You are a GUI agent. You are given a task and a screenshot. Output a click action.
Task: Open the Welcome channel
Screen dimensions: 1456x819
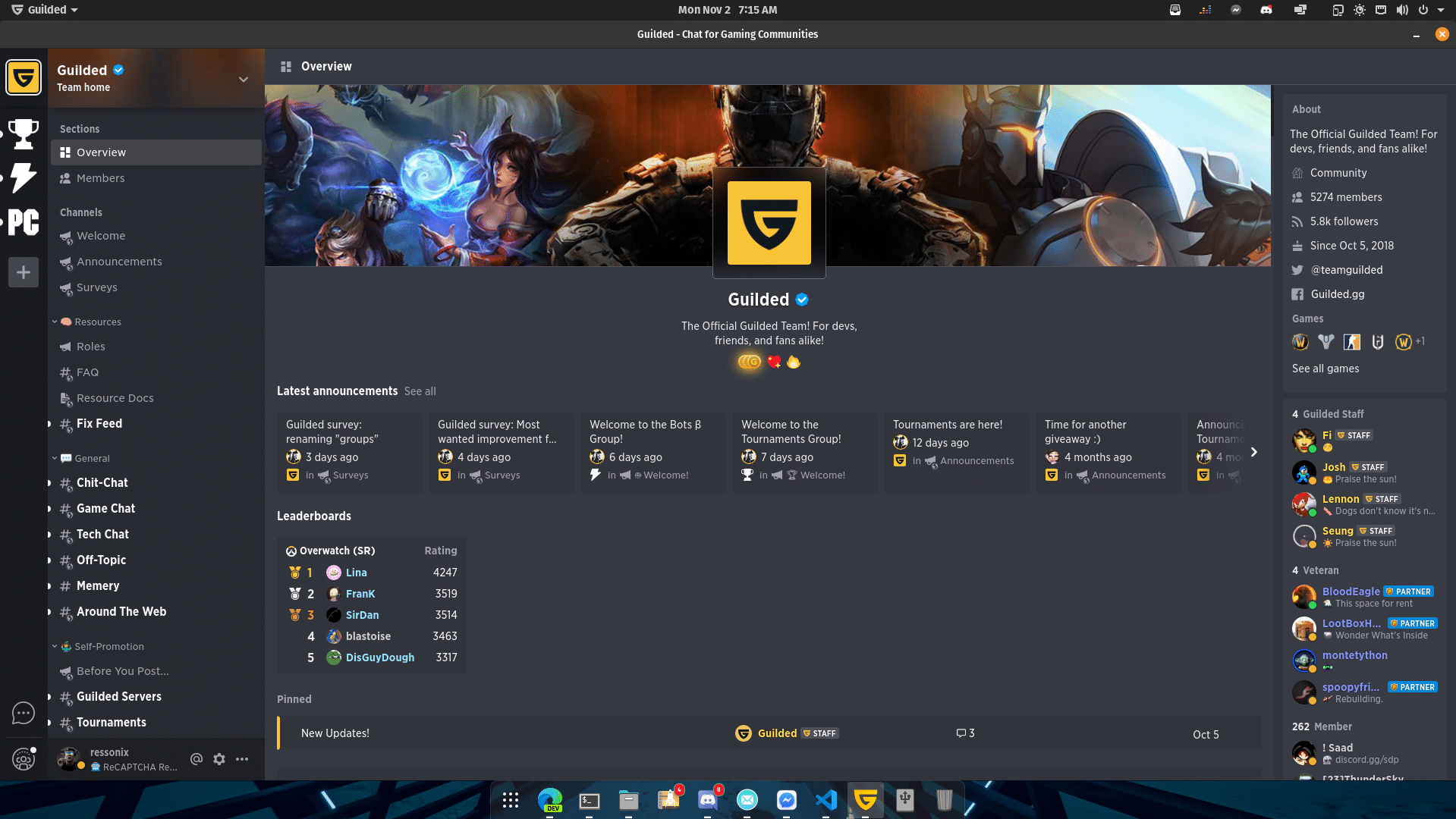[x=156, y=236]
